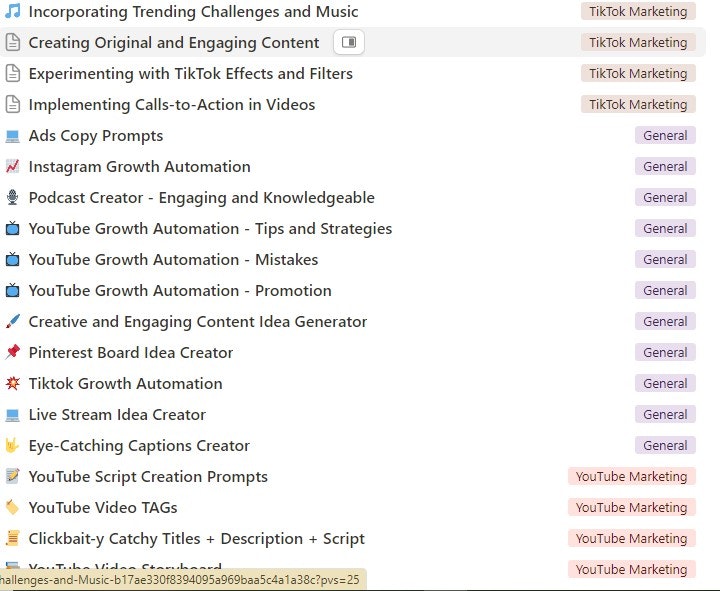Open Pinterest Board Idea Creator page
The width and height of the screenshot is (720, 591).
(x=131, y=352)
